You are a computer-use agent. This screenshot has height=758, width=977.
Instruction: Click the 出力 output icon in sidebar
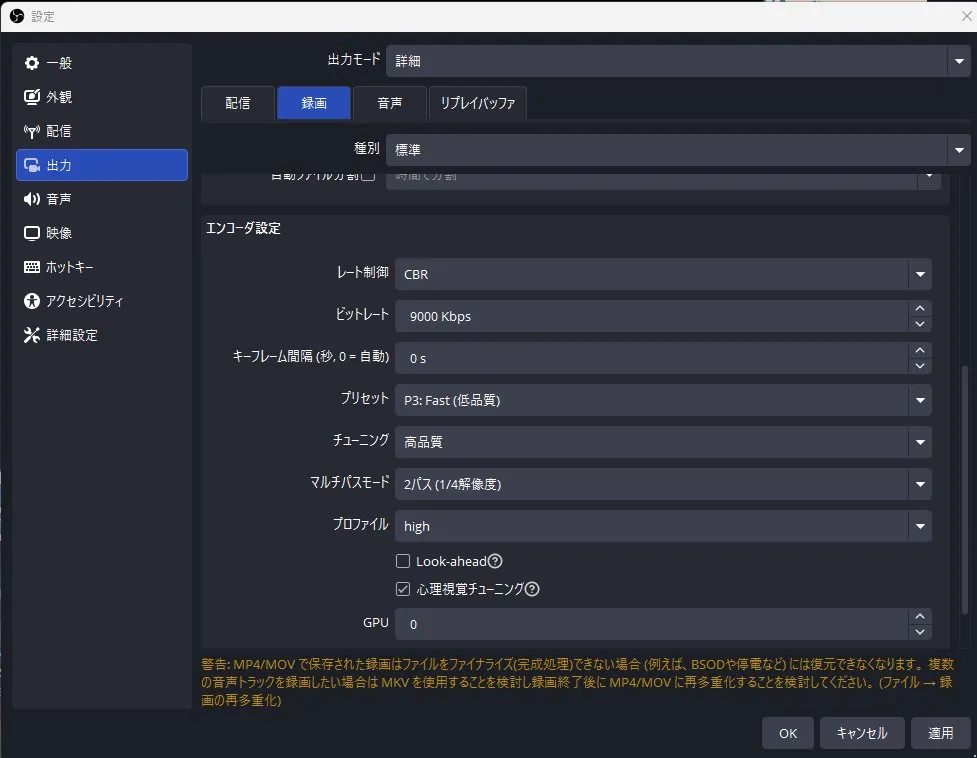point(32,165)
